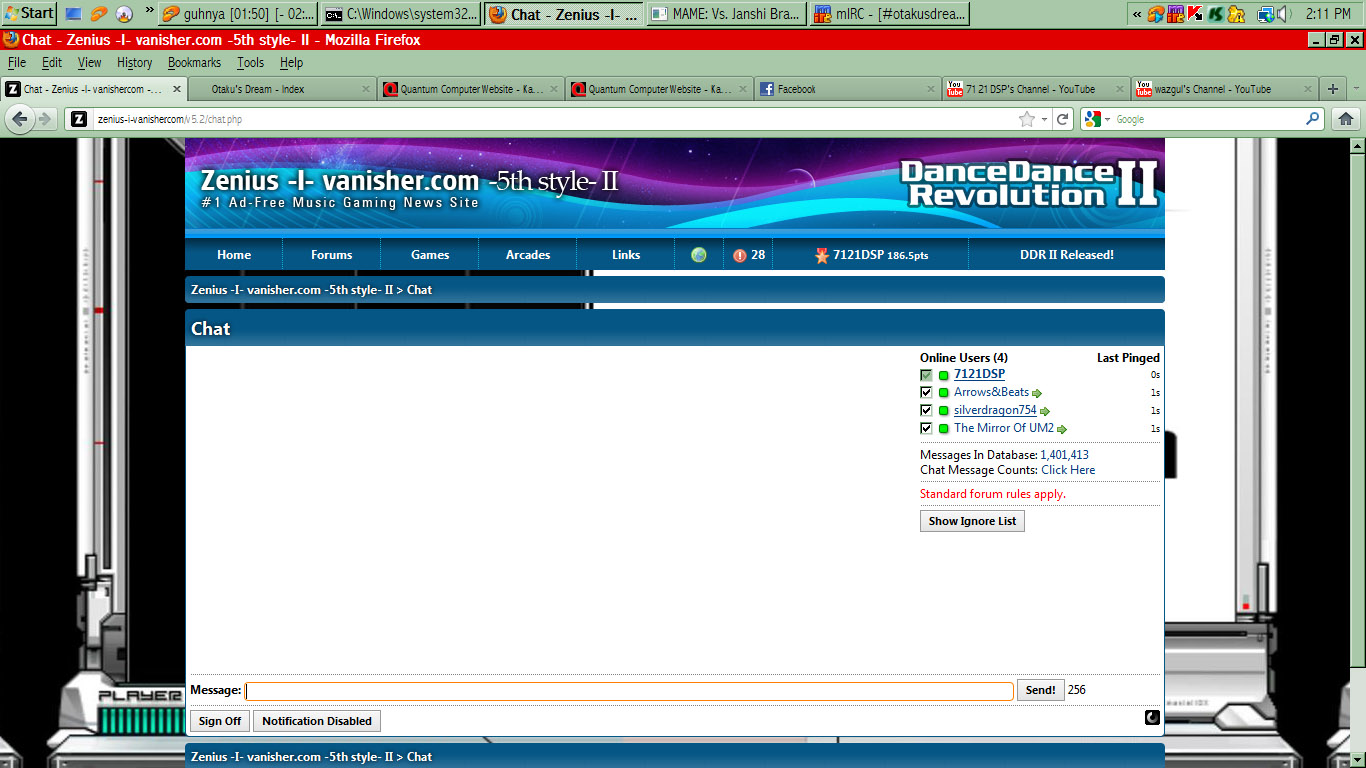This screenshot has height=768, width=1366.
Task: Toggle the Notification Disabled button
Action: pyautogui.click(x=317, y=721)
